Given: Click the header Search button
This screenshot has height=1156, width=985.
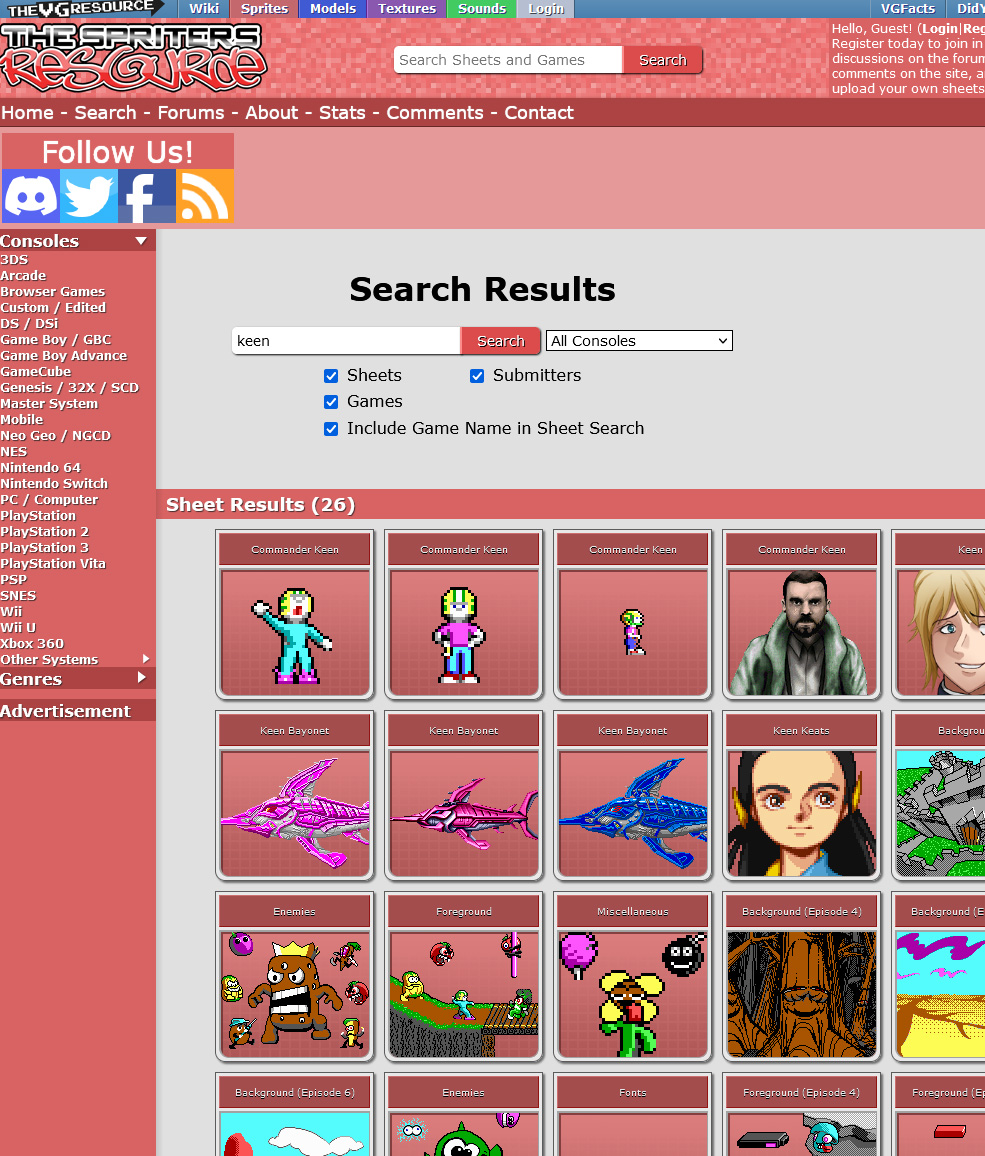Looking at the screenshot, I should pyautogui.click(x=662, y=60).
